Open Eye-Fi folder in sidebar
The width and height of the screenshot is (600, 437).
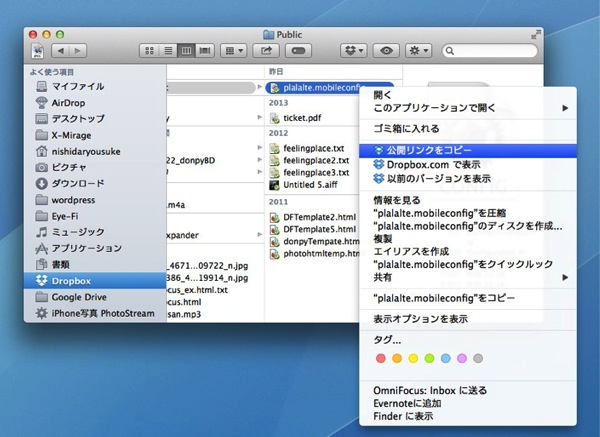coord(95,216)
